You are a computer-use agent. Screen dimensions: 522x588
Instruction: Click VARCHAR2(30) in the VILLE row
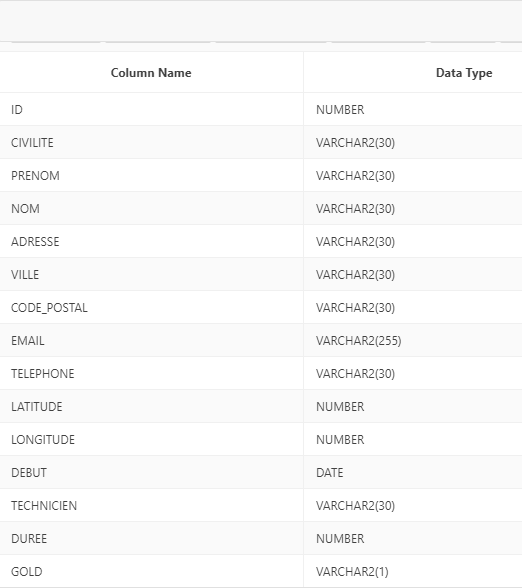coord(356,274)
